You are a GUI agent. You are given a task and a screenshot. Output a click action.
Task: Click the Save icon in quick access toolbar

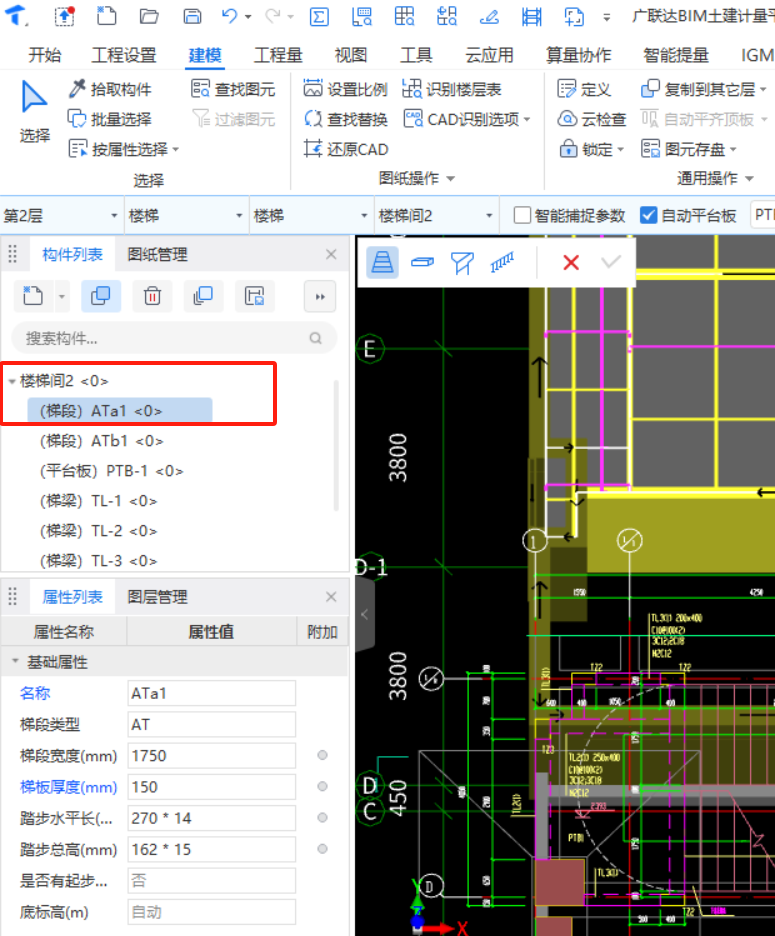[192, 16]
